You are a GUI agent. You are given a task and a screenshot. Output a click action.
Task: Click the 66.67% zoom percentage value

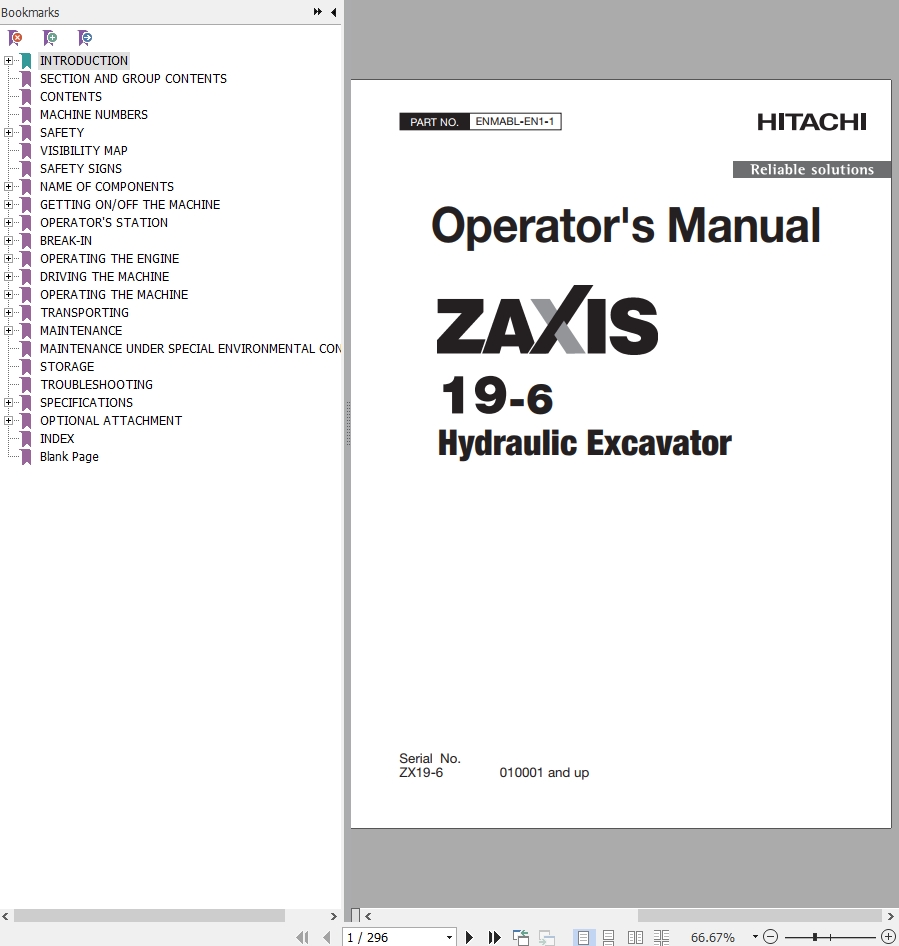point(713,937)
